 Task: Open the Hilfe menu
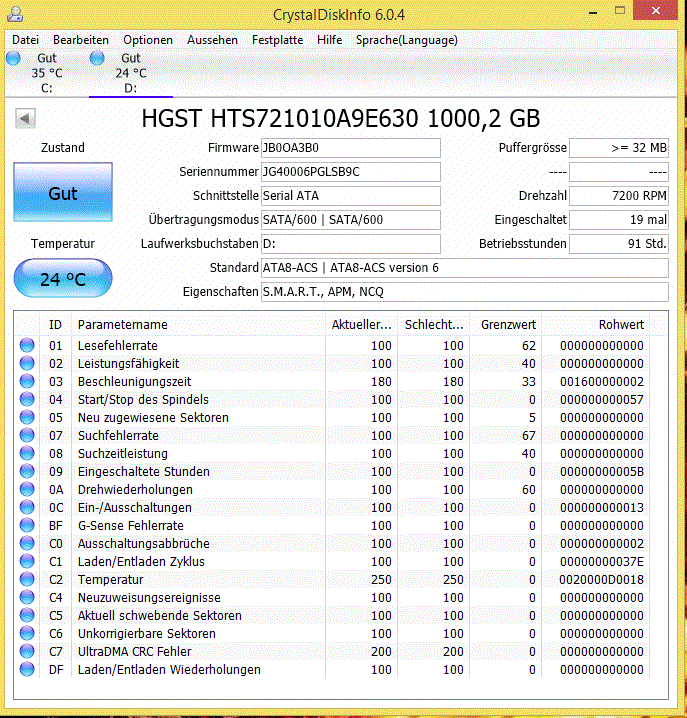point(329,40)
